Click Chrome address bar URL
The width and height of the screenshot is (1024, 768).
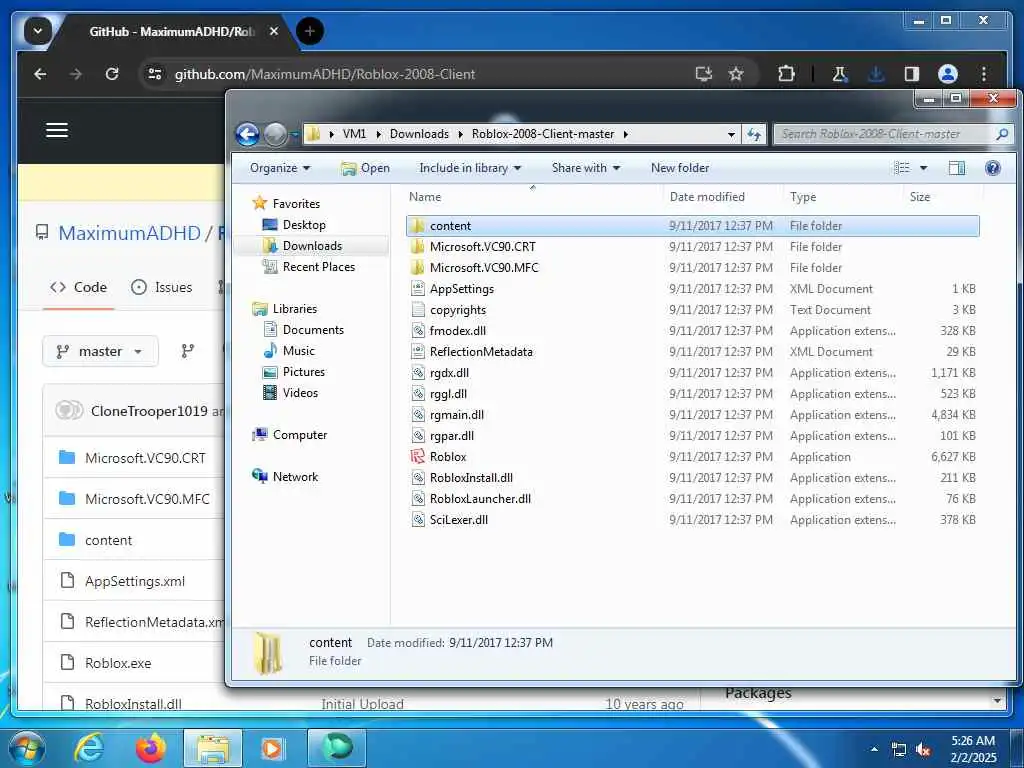[x=325, y=74]
